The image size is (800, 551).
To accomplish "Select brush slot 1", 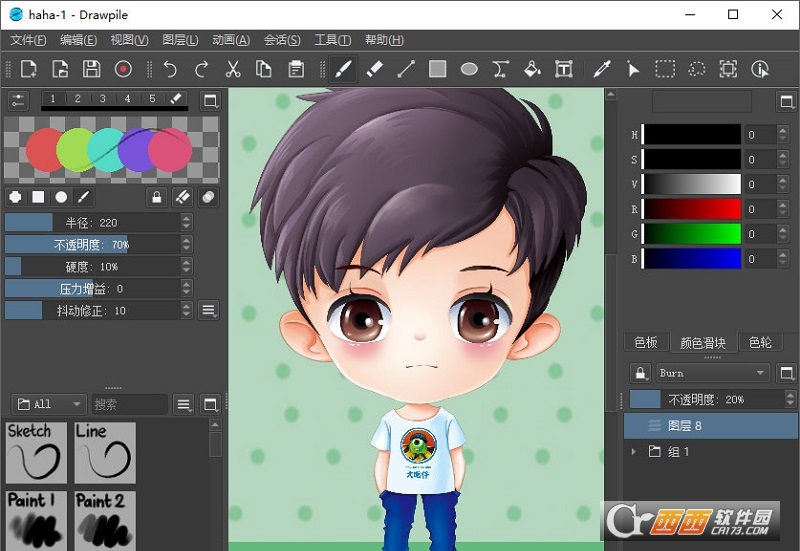I will pyautogui.click(x=53, y=98).
